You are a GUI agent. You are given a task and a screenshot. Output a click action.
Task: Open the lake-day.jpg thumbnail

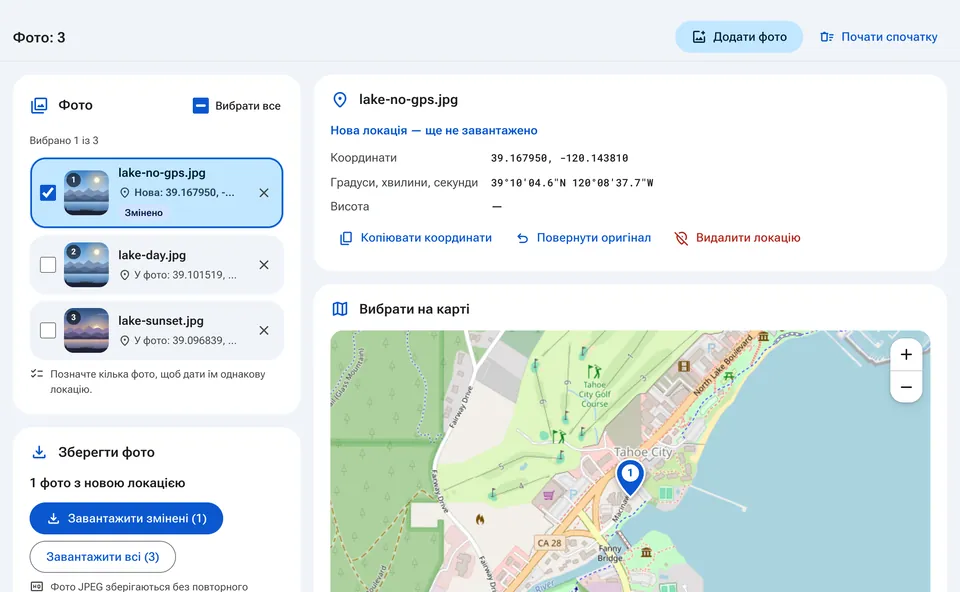(x=86, y=264)
